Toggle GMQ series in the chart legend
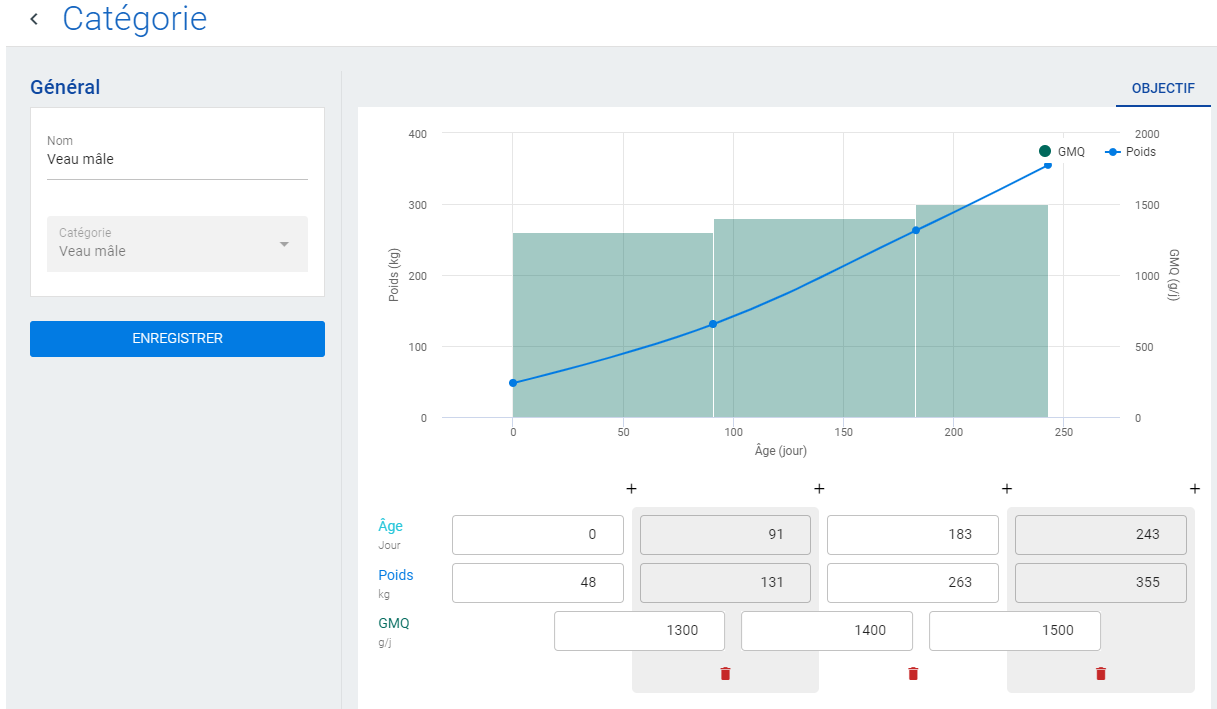 click(1062, 152)
